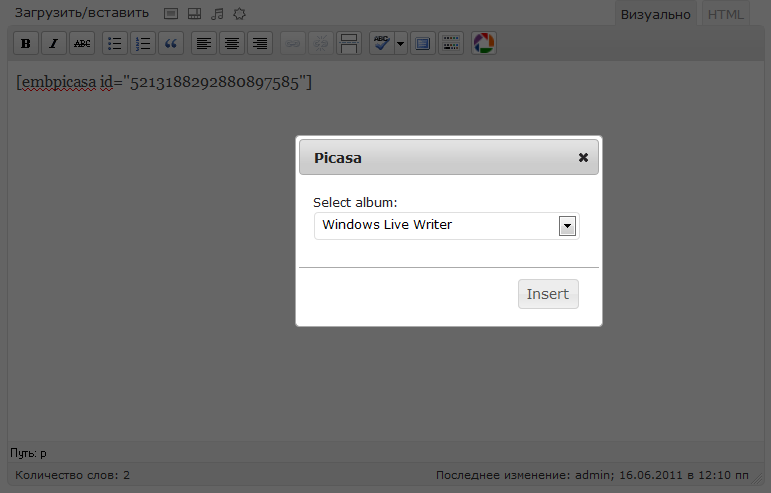Close the Picasa dialog

(583, 157)
